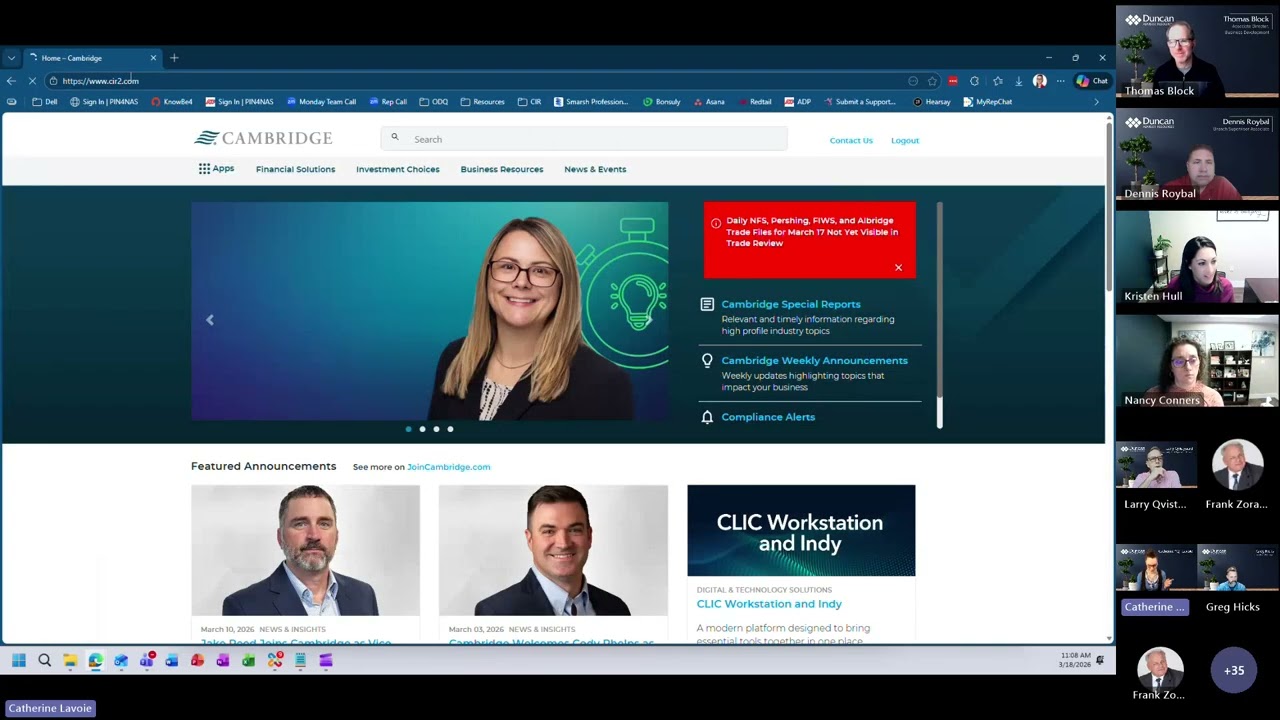Viewport: 1280px width, 720px height.
Task: Open the Redtail bookmark
Action: click(754, 102)
